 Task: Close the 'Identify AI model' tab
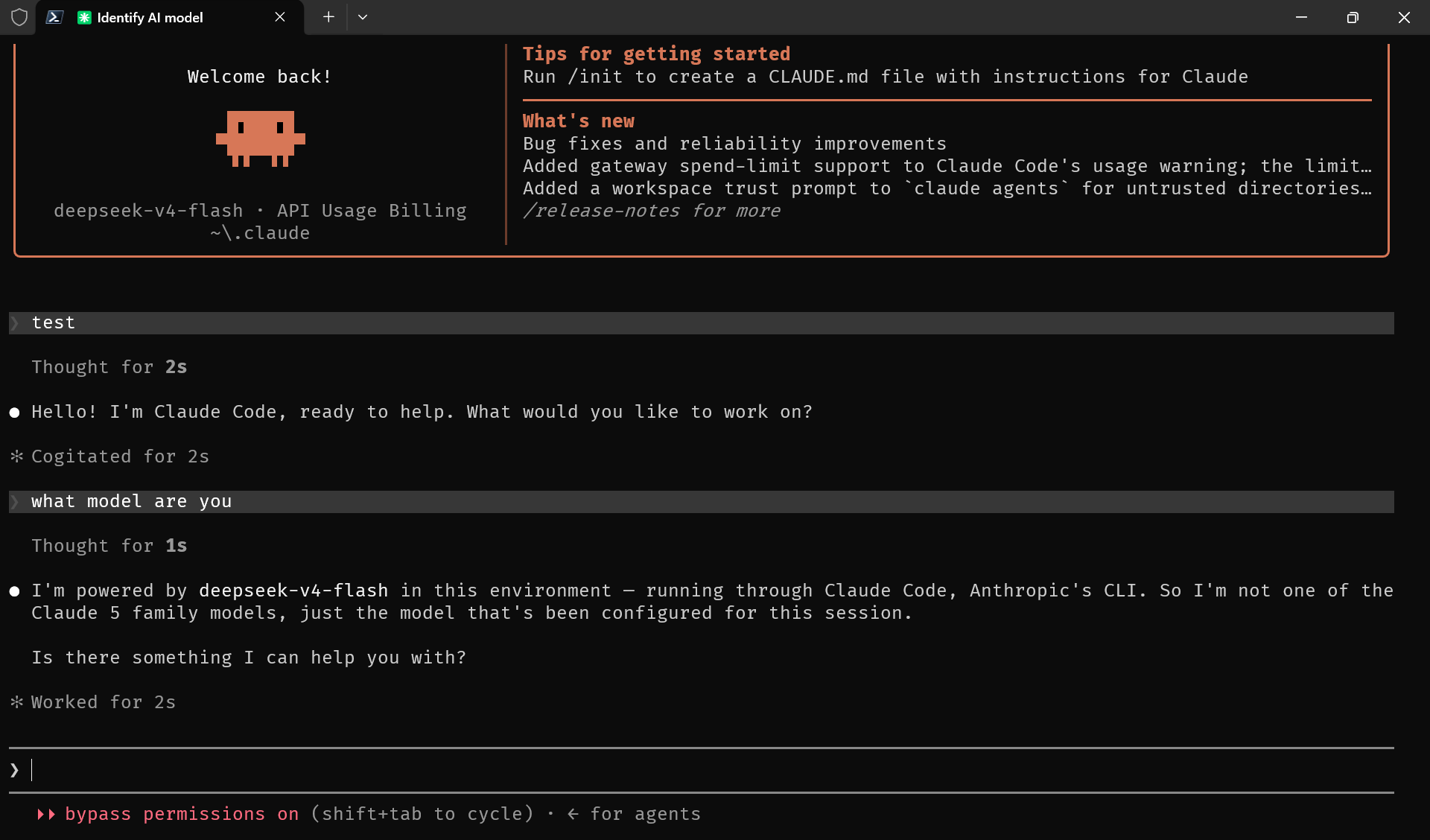click(280, 17)
